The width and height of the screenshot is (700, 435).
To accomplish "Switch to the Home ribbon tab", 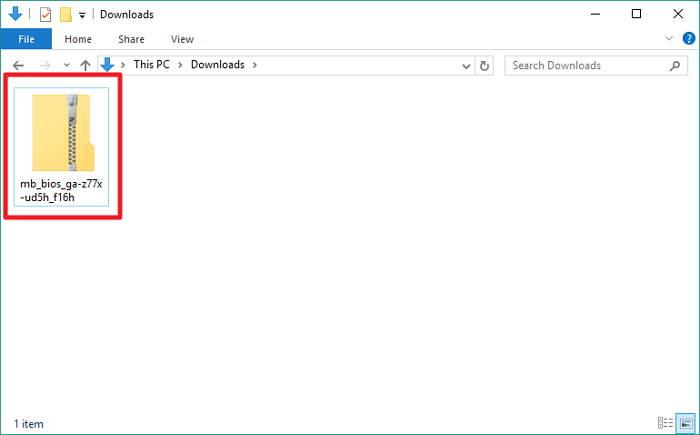I will (78, 39).
